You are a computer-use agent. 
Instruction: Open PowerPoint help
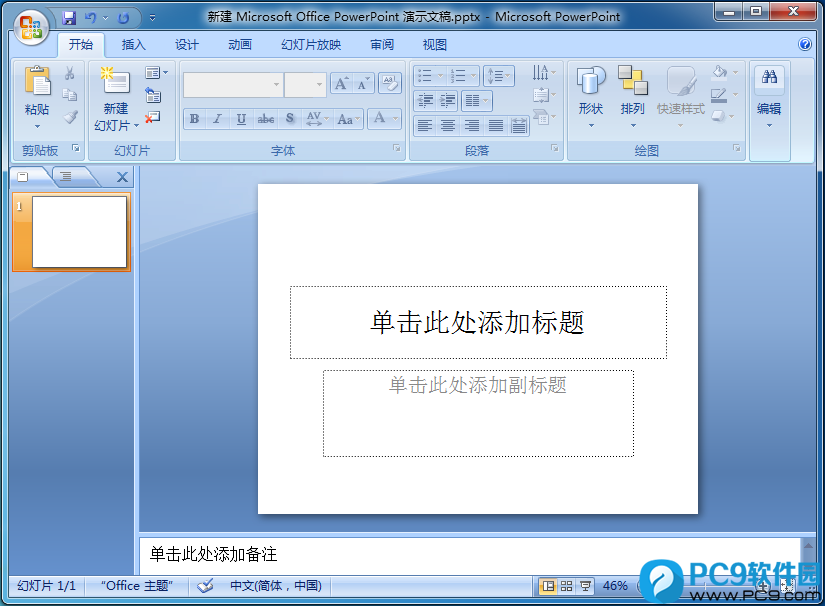pos(804,44)
